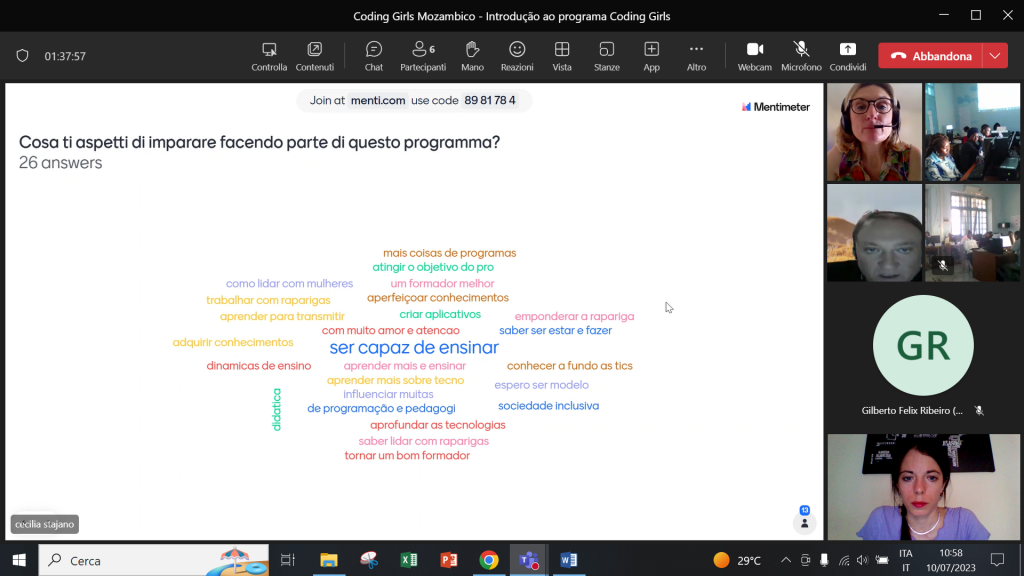Select the man's close-up video tile

pos(874,232)
